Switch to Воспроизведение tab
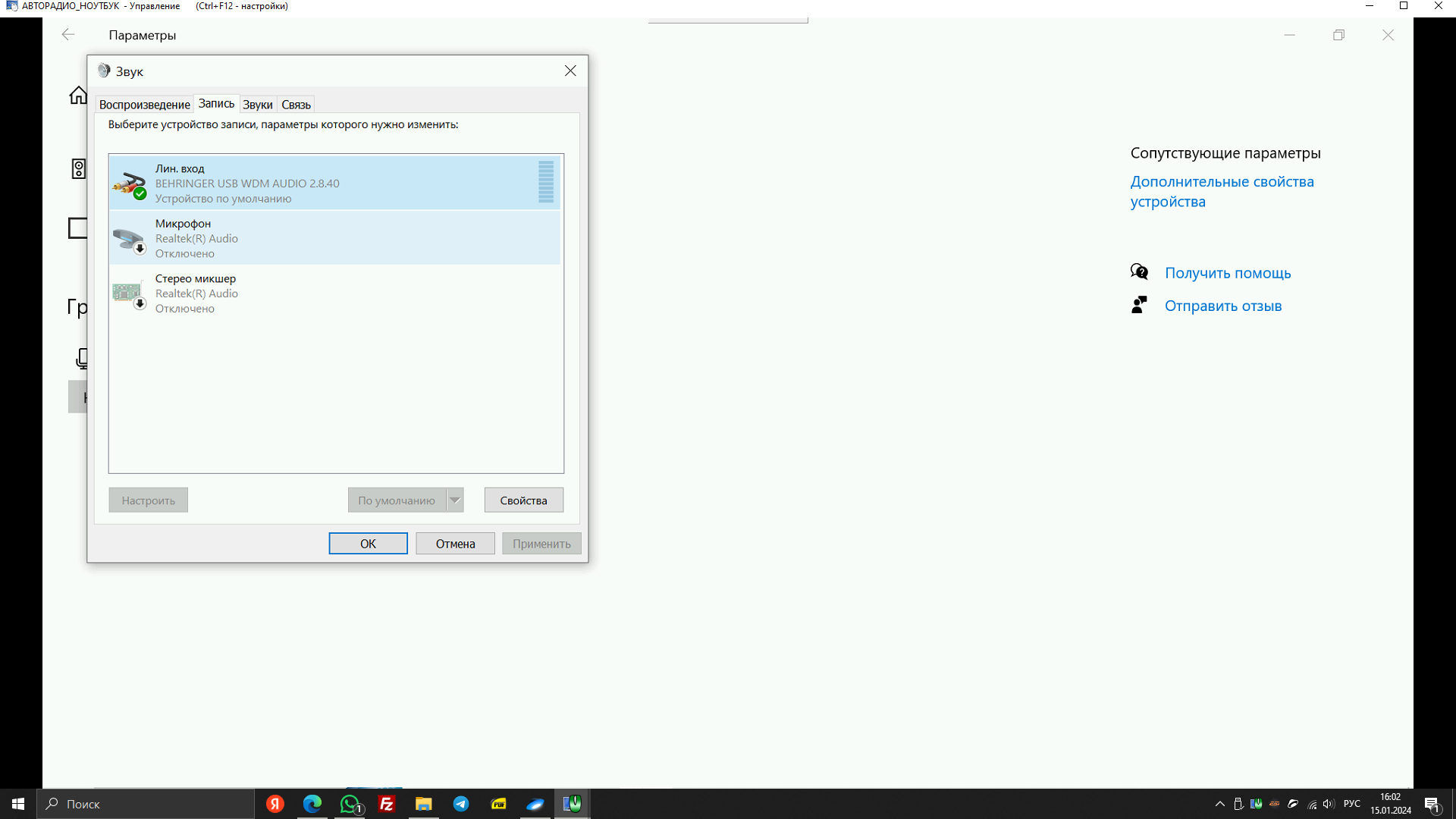 pyautogui.click(x=144, y=105)
